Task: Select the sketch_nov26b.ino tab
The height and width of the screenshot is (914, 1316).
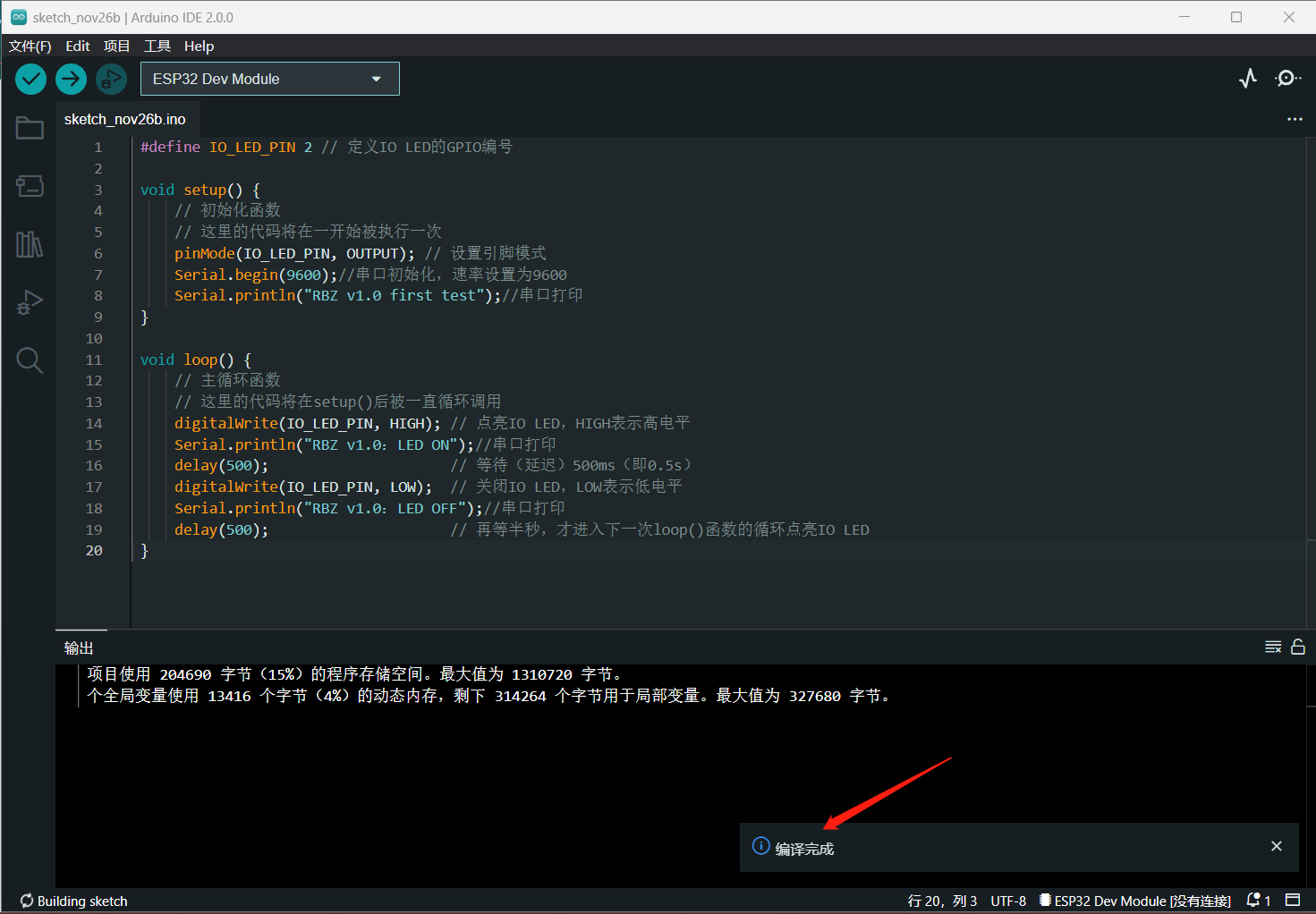Action: tap(125, 119)
